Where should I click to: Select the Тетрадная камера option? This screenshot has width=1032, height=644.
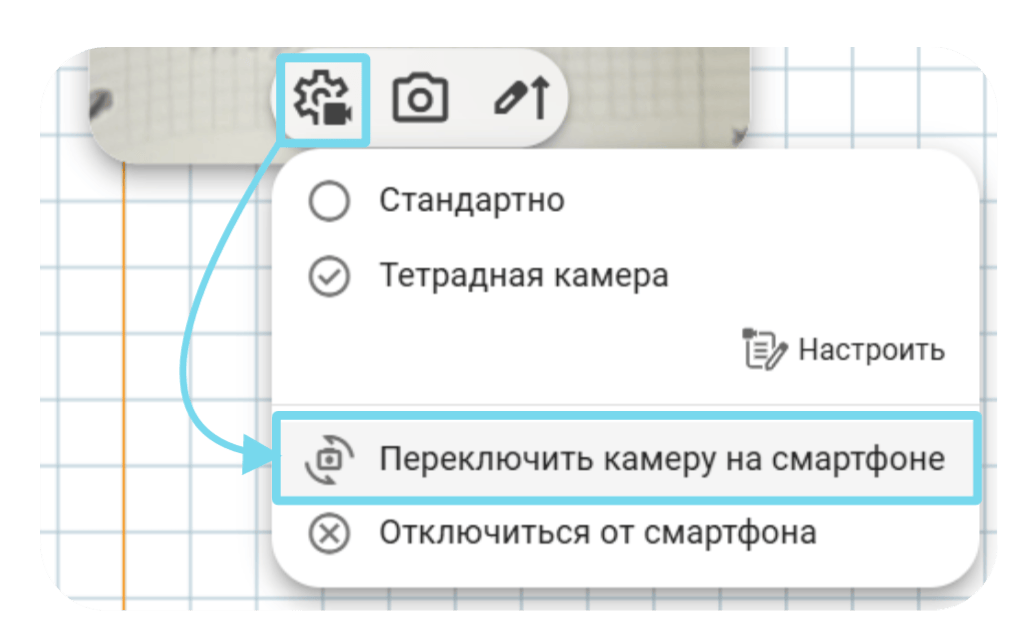(488, 276)
